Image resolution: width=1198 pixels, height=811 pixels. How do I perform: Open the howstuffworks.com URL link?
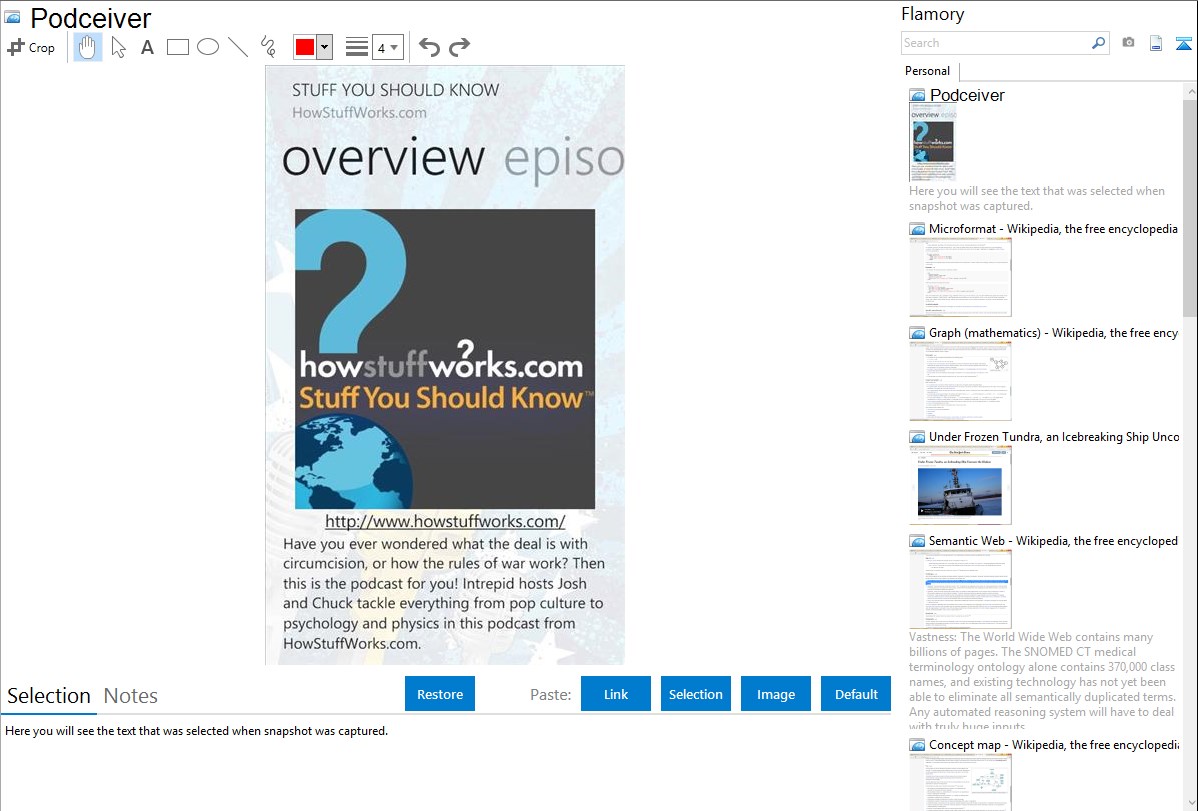445,521
